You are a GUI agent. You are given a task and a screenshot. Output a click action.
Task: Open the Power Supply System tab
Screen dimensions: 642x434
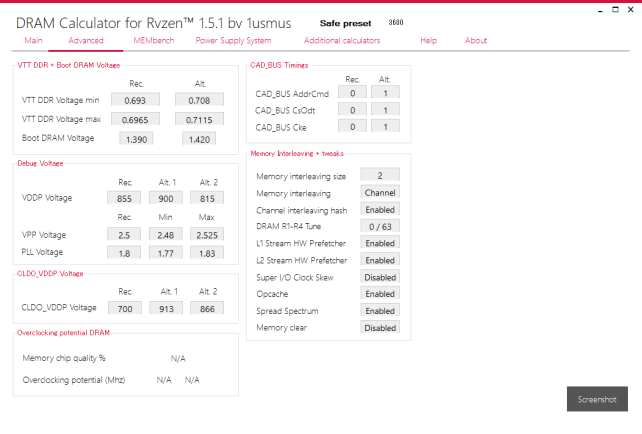pyautogui.click(x=233, y=41)
